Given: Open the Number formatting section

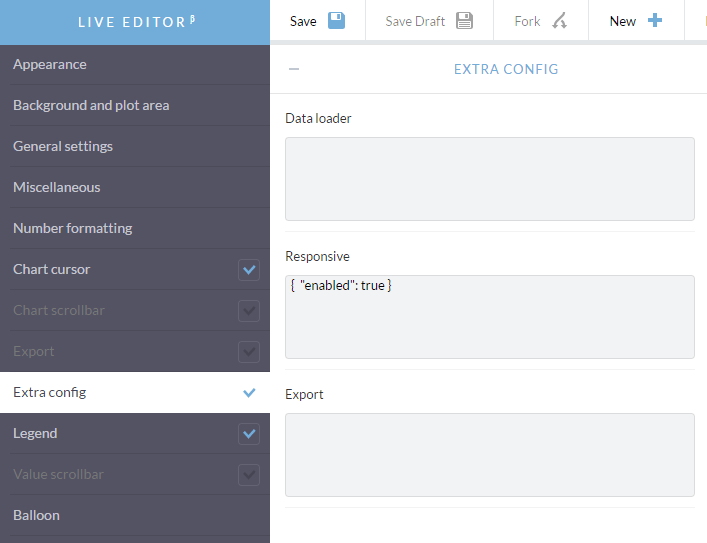Looking at the screenshot, I should click(x=72, y=228).
